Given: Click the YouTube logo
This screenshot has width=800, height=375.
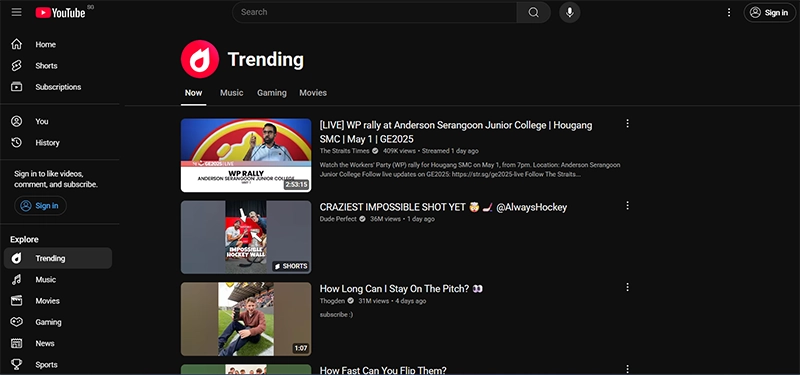Looking at the screenshot, I should (61, 13).
